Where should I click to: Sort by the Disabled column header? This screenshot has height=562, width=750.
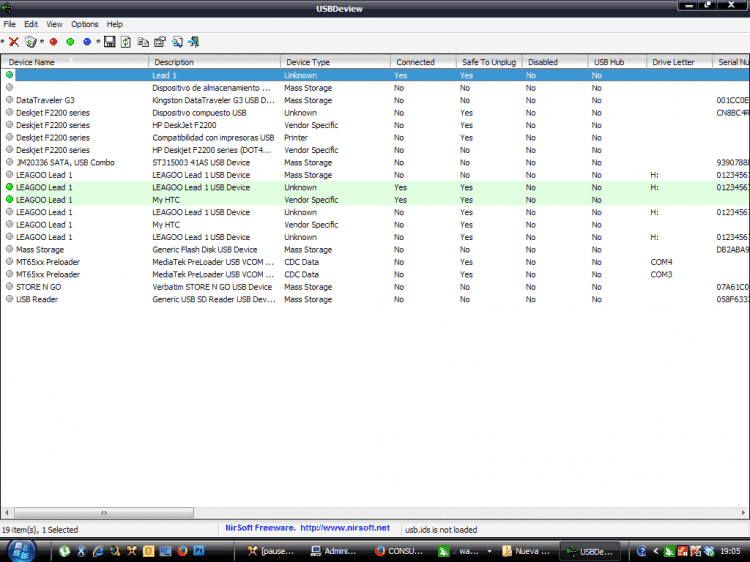(x=555, y=62)
